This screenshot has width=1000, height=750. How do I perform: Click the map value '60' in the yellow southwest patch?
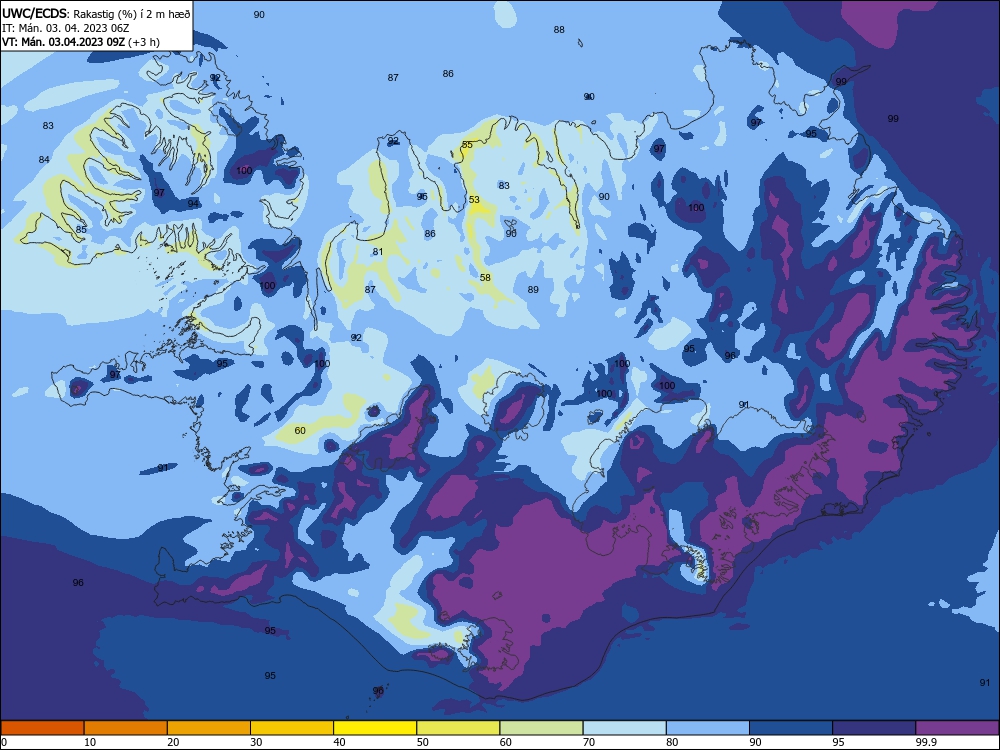pos(300,430)
